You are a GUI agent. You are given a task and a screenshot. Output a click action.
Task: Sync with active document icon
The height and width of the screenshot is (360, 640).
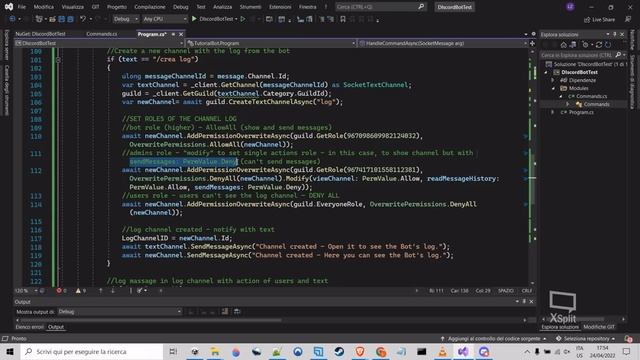point(598,45)
